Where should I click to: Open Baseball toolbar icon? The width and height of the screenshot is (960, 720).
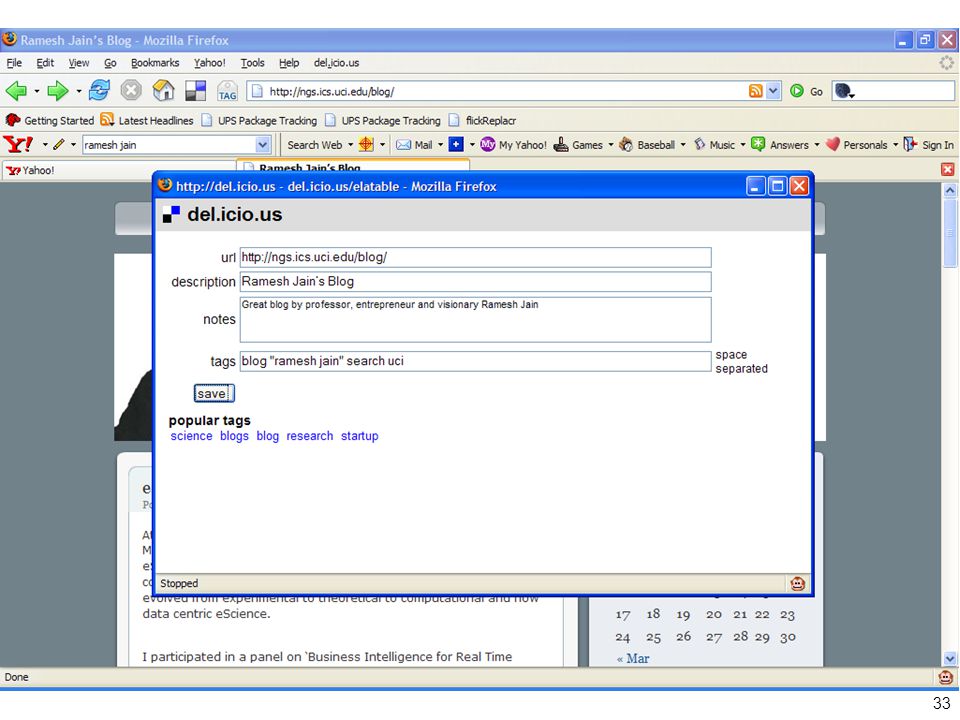pos(626,144)
